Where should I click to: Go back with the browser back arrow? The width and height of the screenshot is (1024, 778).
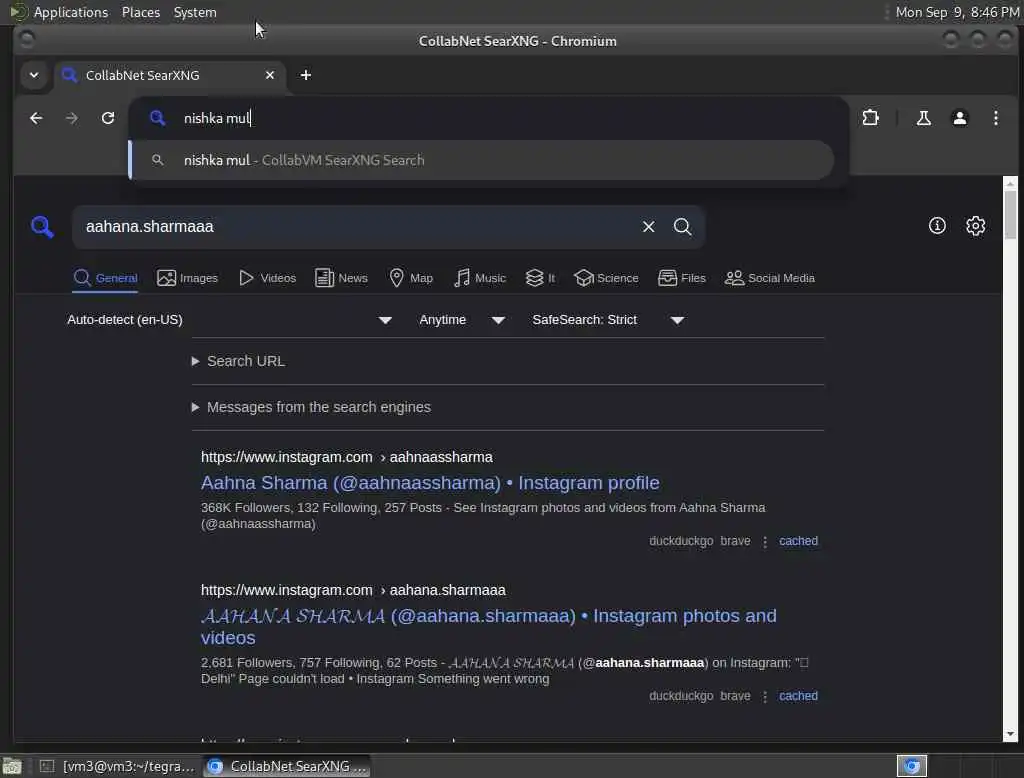[36, 118]
